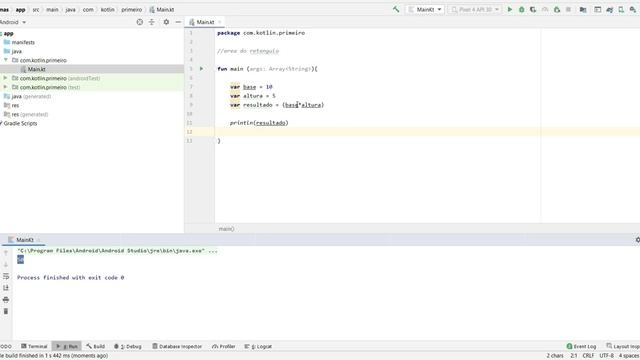
Task: Expand the Gradle Scripts node
Action: pyautogui.click(x=1, y=123)
